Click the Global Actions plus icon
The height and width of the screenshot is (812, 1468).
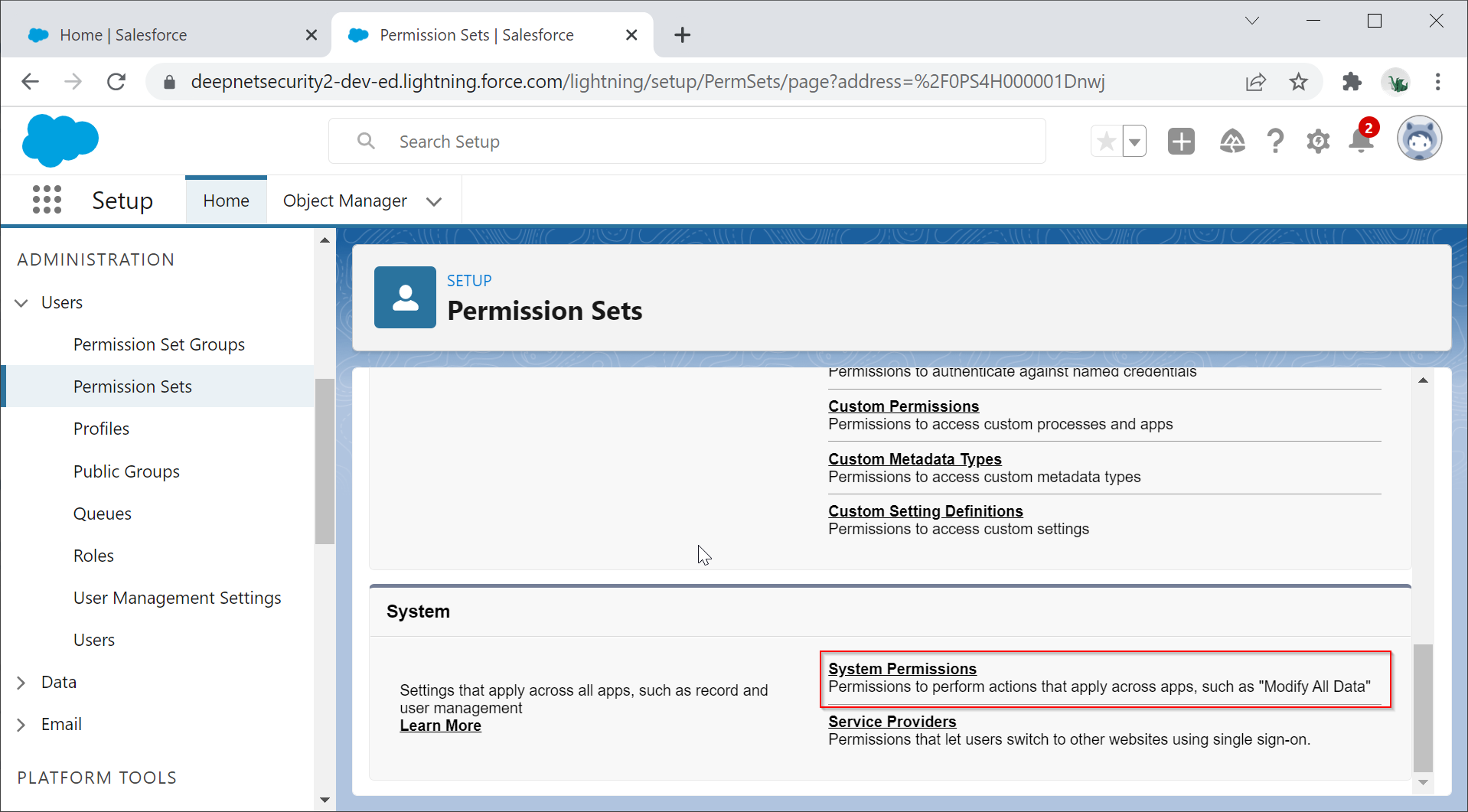click(1180, 142)
